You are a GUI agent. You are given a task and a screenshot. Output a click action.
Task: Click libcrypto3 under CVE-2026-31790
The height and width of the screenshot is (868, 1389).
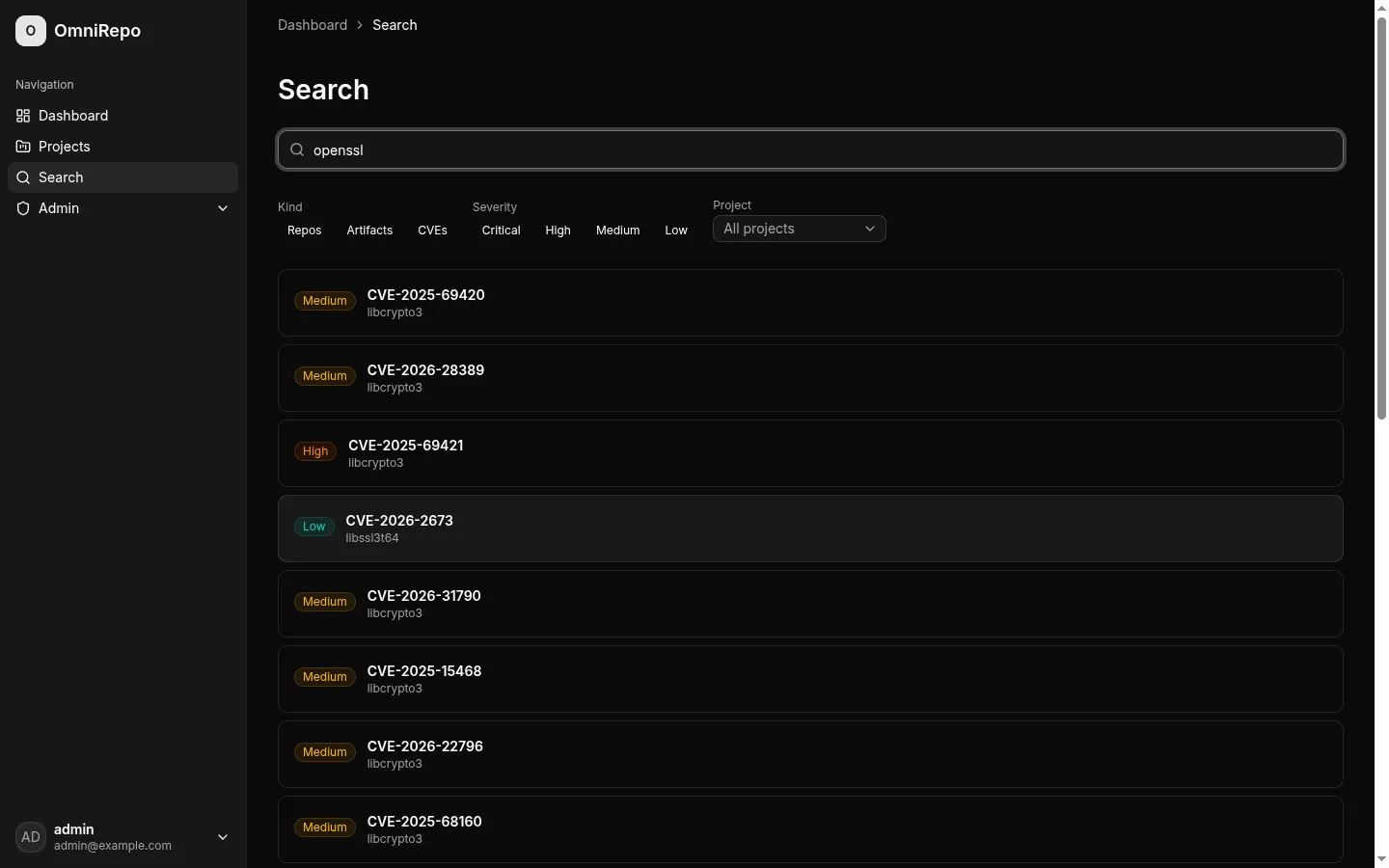pyautogui.click(x=395, y=613)
